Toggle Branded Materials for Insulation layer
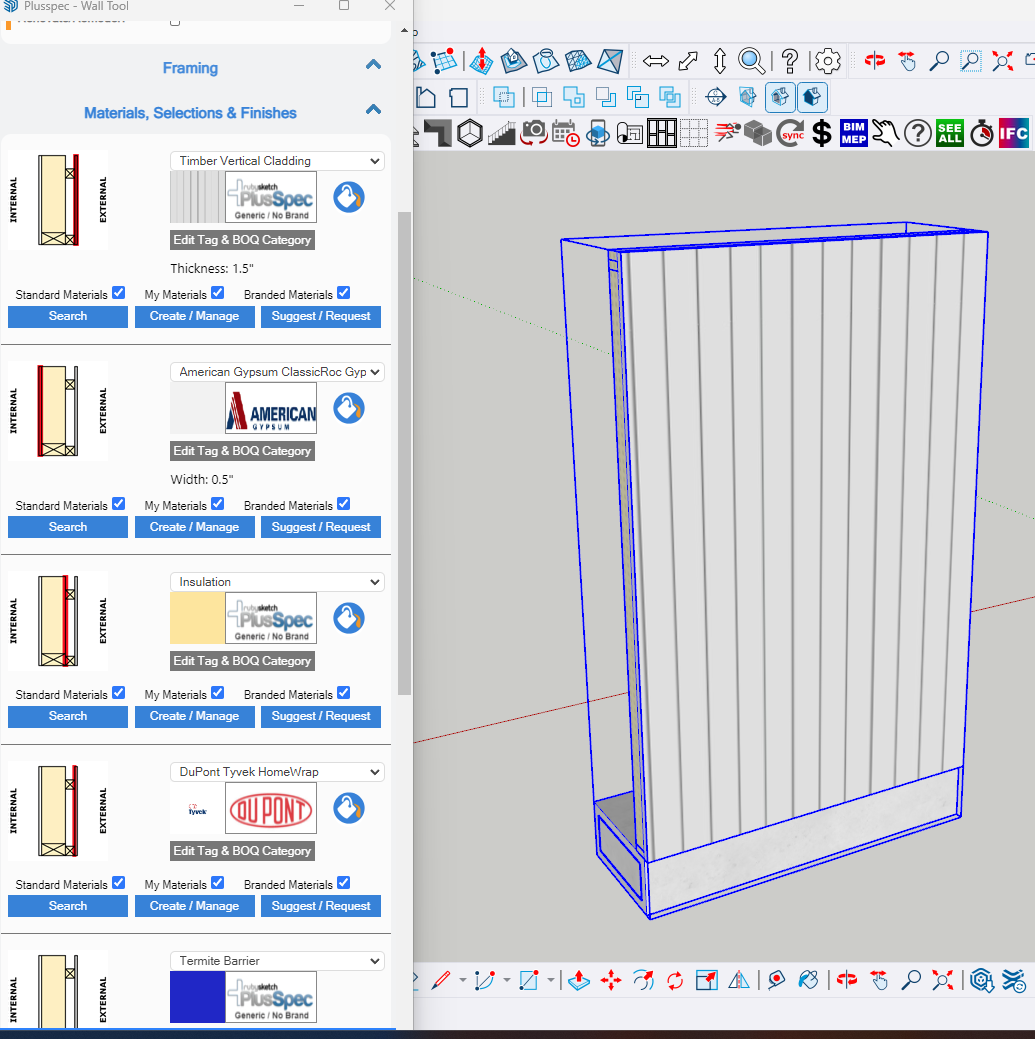Viewport: 1035px width, 1039px height. point(343,692)
